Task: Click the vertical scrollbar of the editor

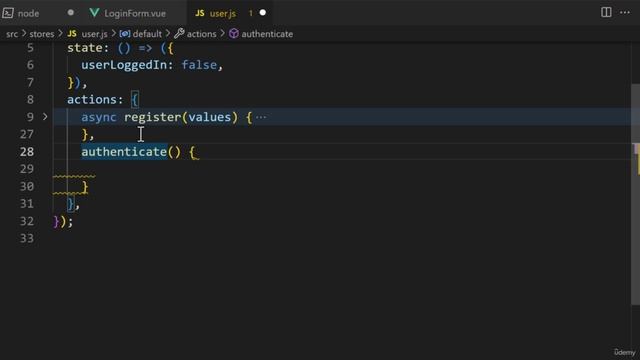Action: pos(635,194)
